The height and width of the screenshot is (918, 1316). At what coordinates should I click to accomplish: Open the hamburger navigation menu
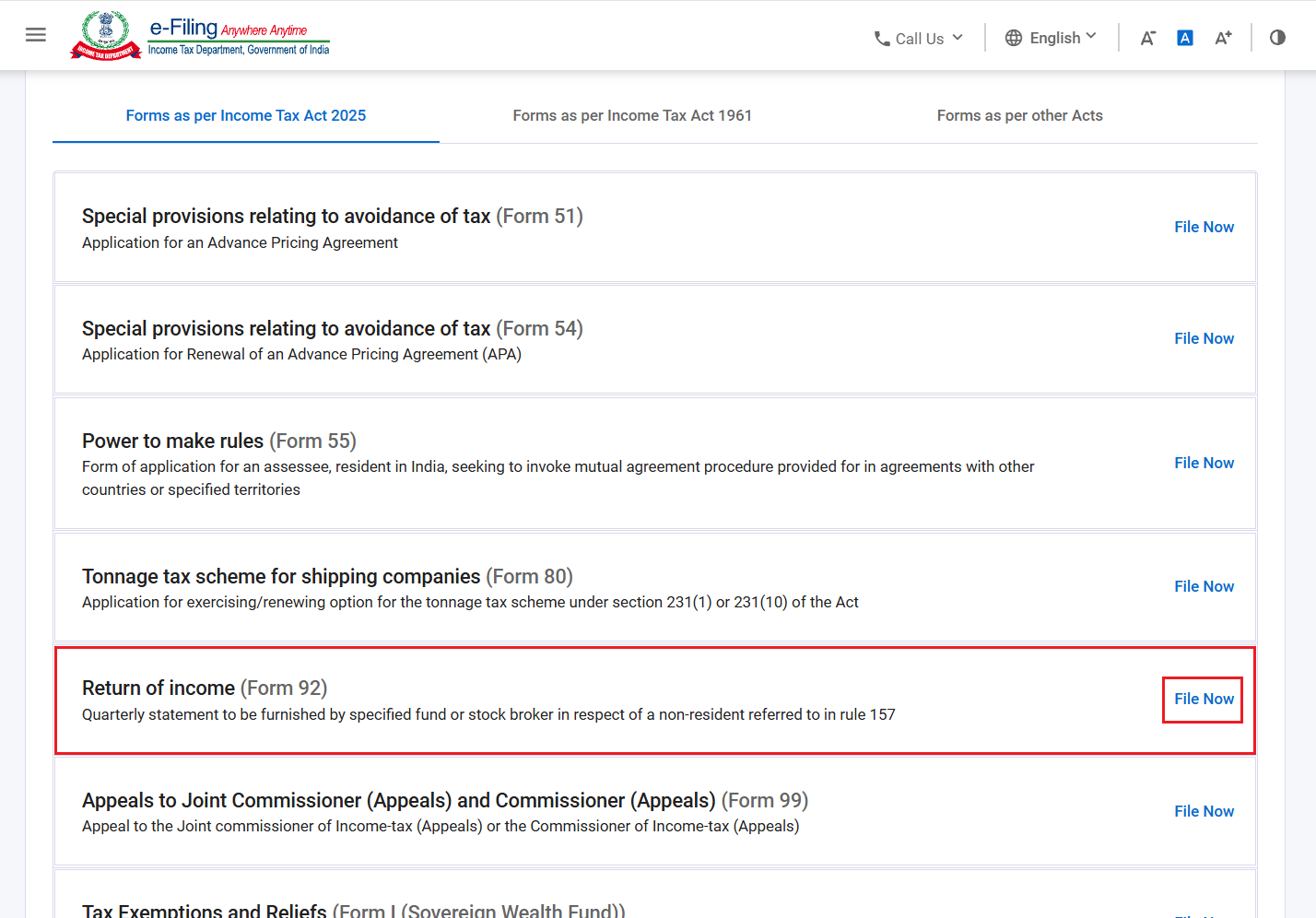[36, 35]
